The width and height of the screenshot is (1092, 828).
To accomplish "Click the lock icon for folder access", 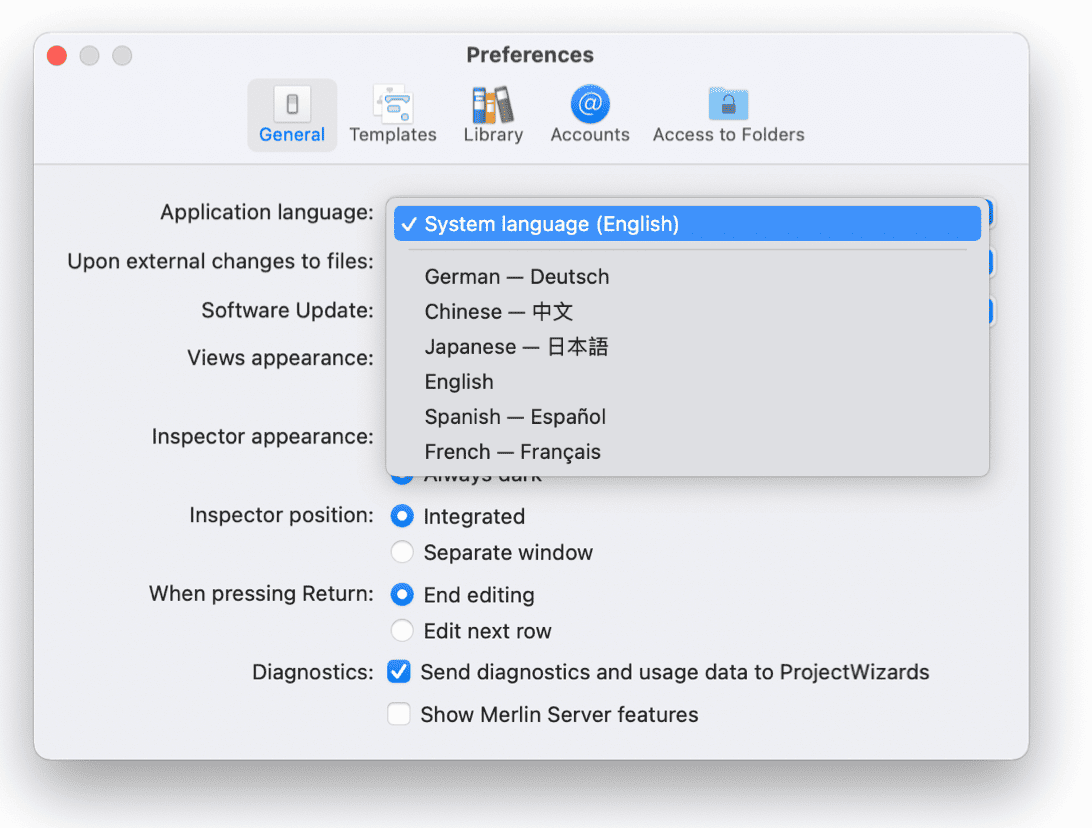I will (728, 104).
